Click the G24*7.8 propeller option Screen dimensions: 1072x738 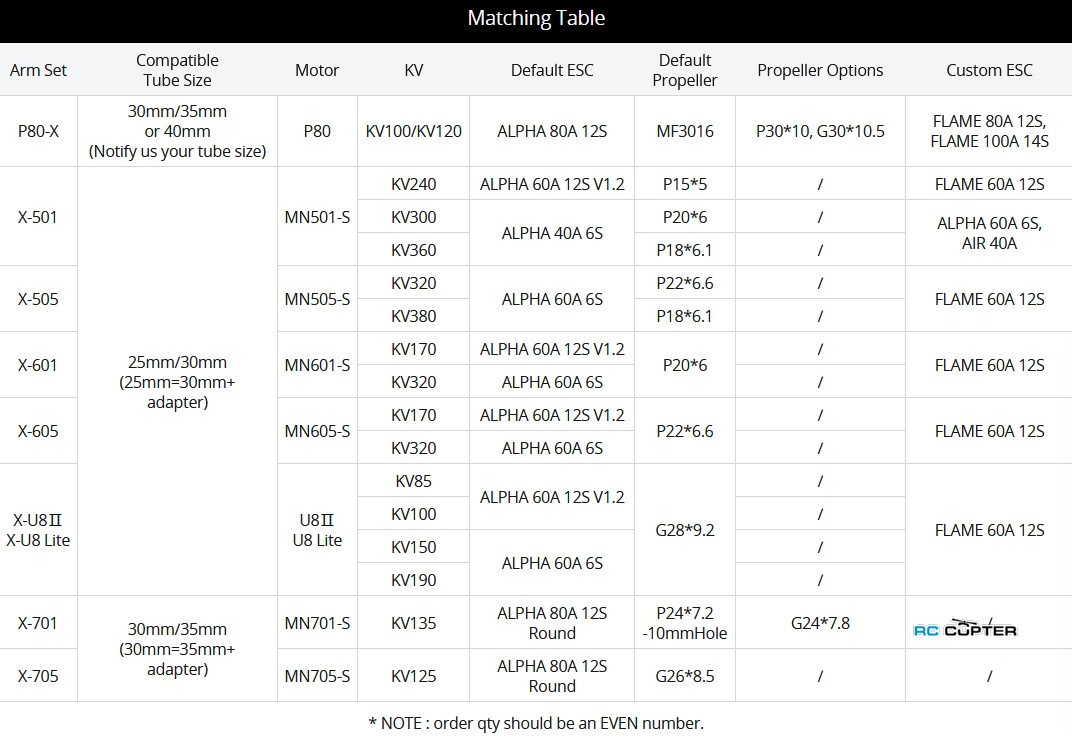820,623
